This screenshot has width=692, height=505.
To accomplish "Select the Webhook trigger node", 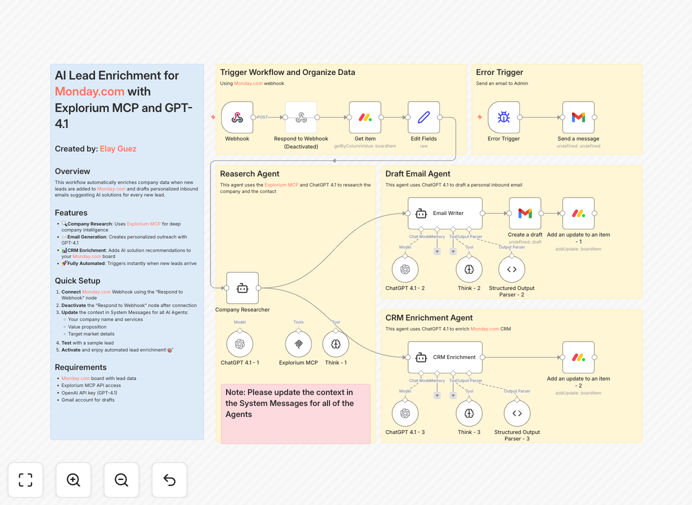I will [x=237, y=117].
